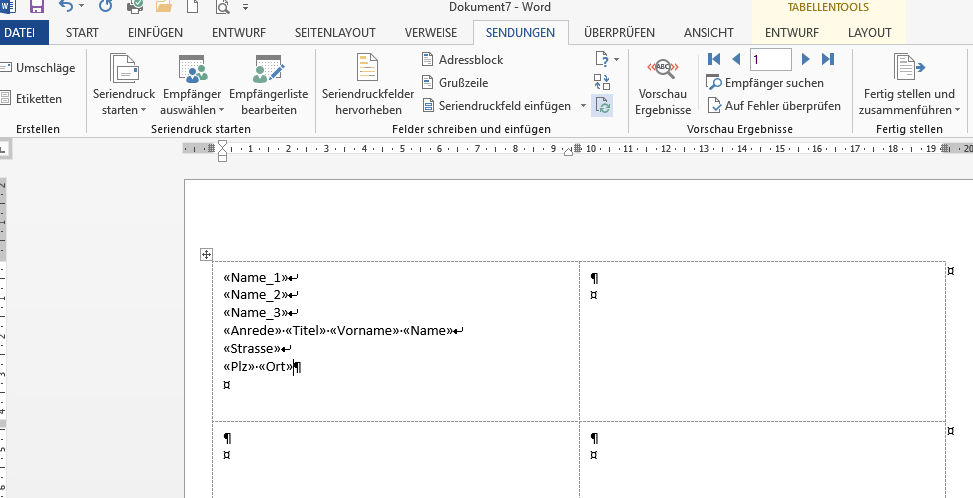Viewport: 973px width, 498px height.
Task: Click the record number input field
Action: click(770, 60)
